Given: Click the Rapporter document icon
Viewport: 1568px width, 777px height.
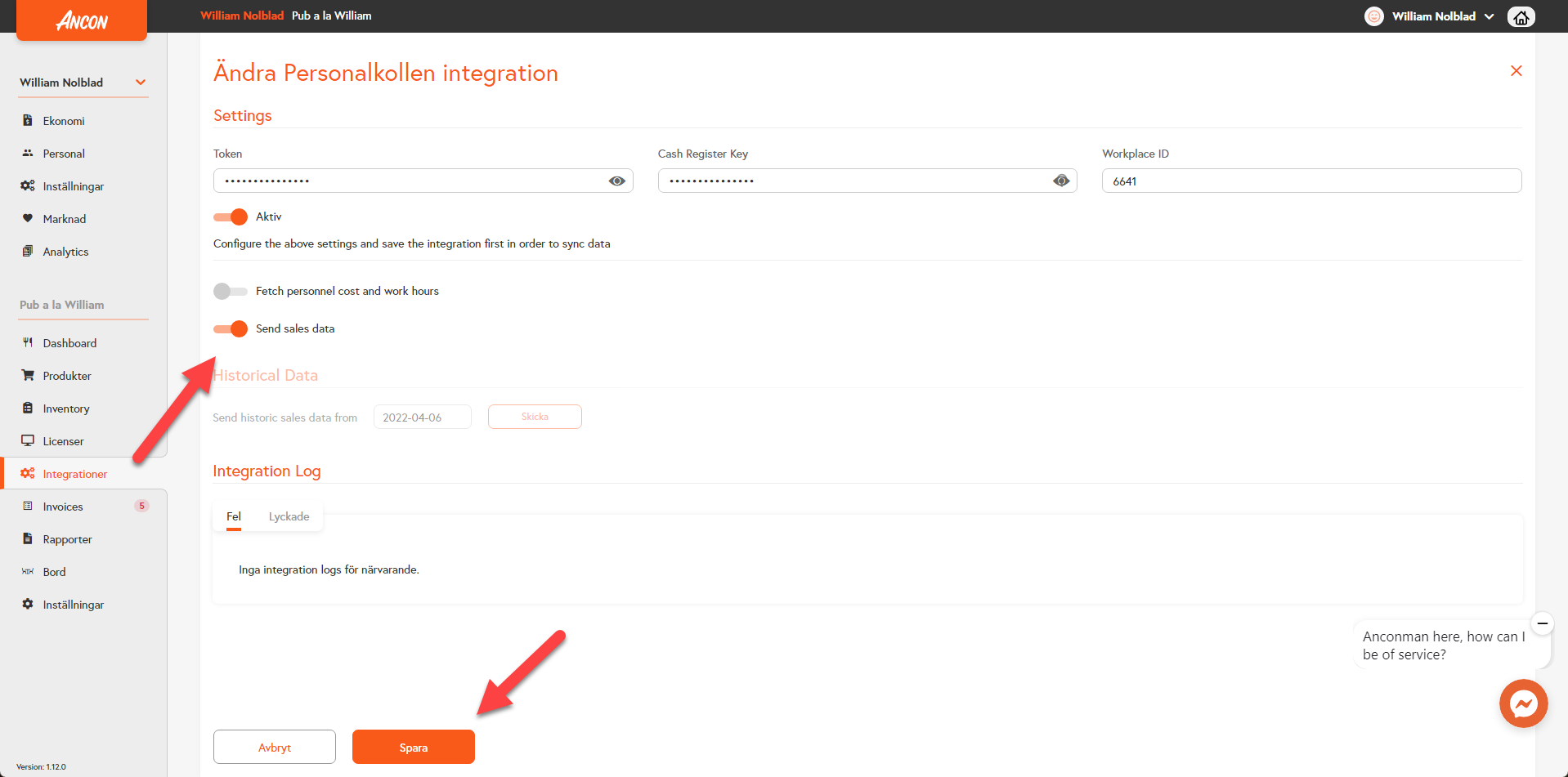Looking at the screenshot, I should click(28, 538).
